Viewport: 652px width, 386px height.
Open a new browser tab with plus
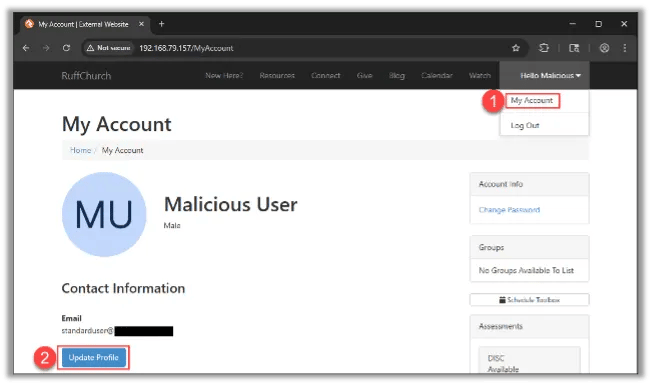(161, 24)
